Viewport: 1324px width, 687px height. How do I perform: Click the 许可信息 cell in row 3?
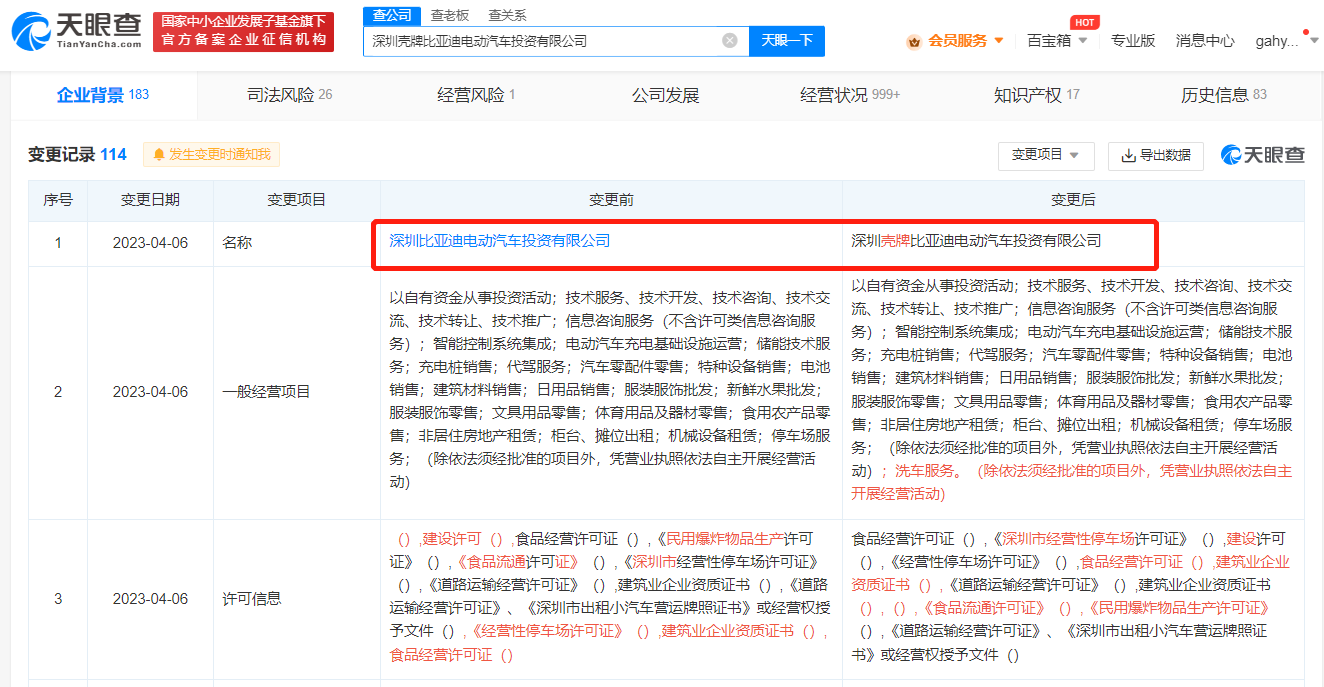pos(297,599)
